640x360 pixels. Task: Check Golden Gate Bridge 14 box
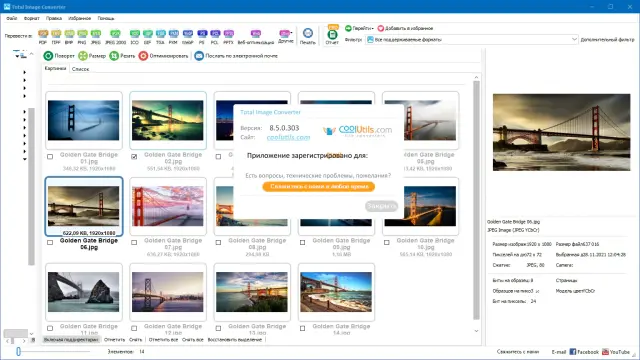[x=302, y=328]
